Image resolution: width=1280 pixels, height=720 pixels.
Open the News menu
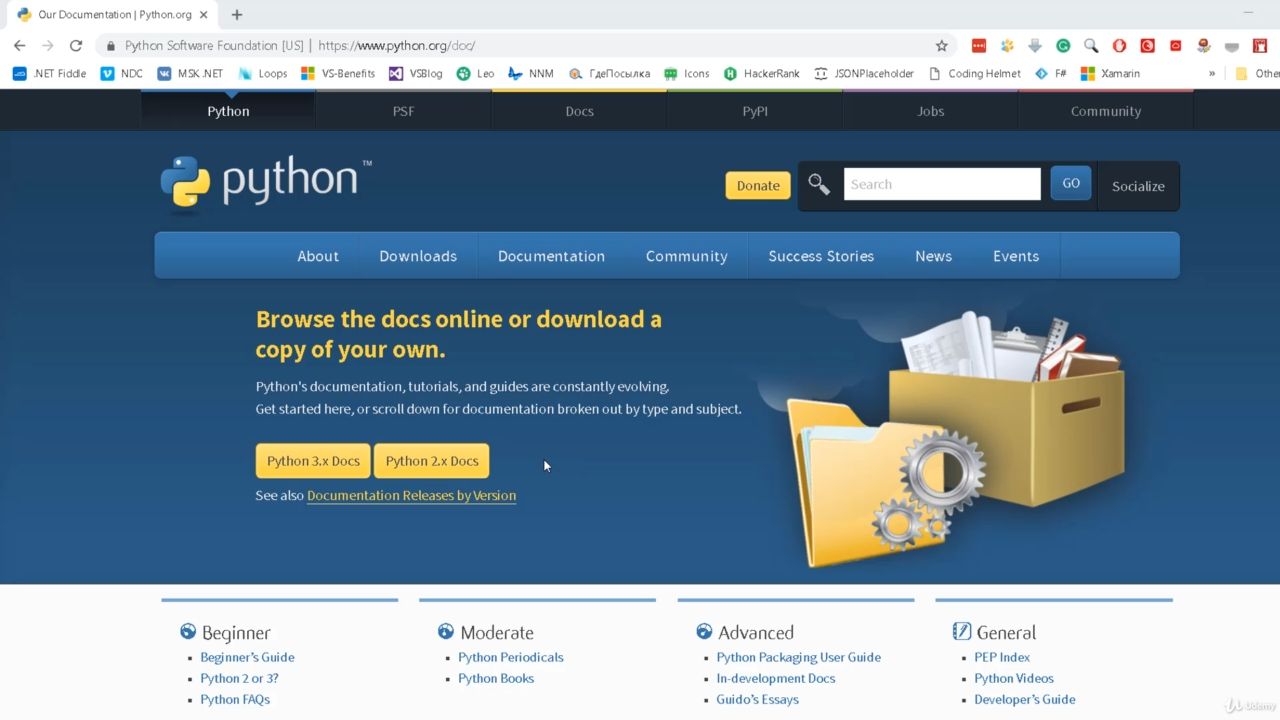coord(933,256)
